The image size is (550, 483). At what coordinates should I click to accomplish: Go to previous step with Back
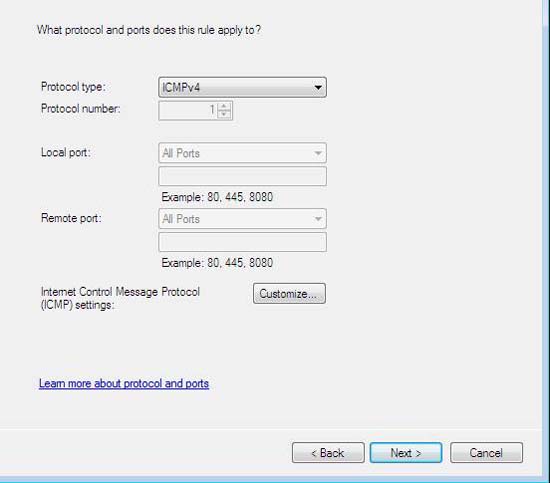pos(328,453)
